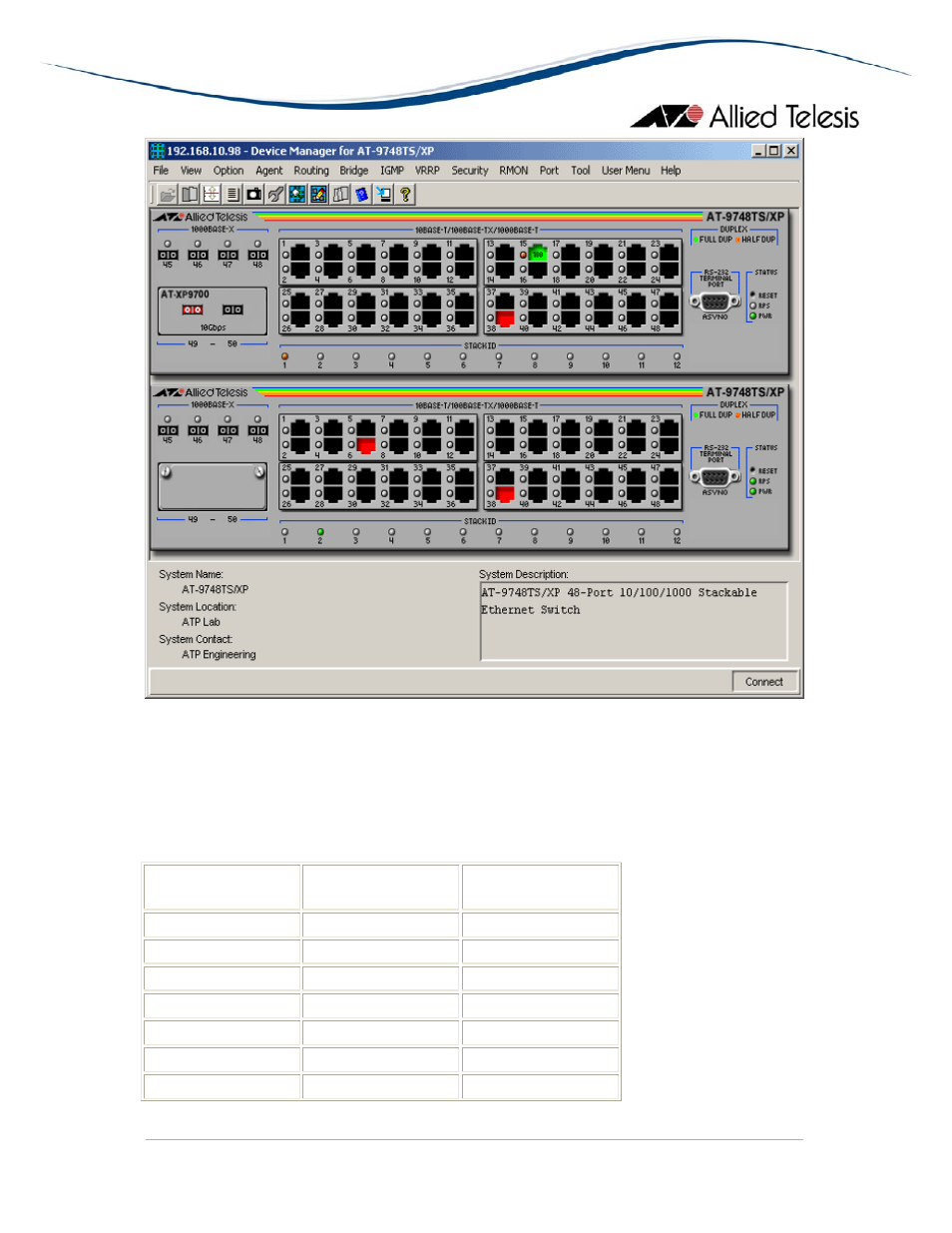Select red port 6 on bottom switch
Image resolution: width=952 pixels, height=1233 pixels.
(366, 445)
